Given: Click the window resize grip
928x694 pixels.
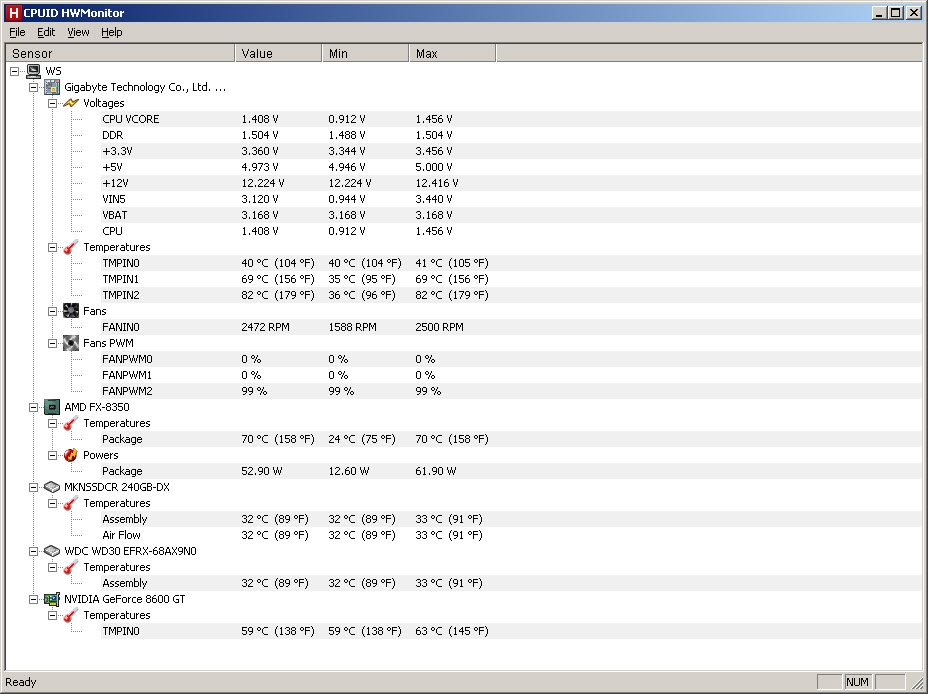Looking at the screenshot, I should [x=917, y=682].
